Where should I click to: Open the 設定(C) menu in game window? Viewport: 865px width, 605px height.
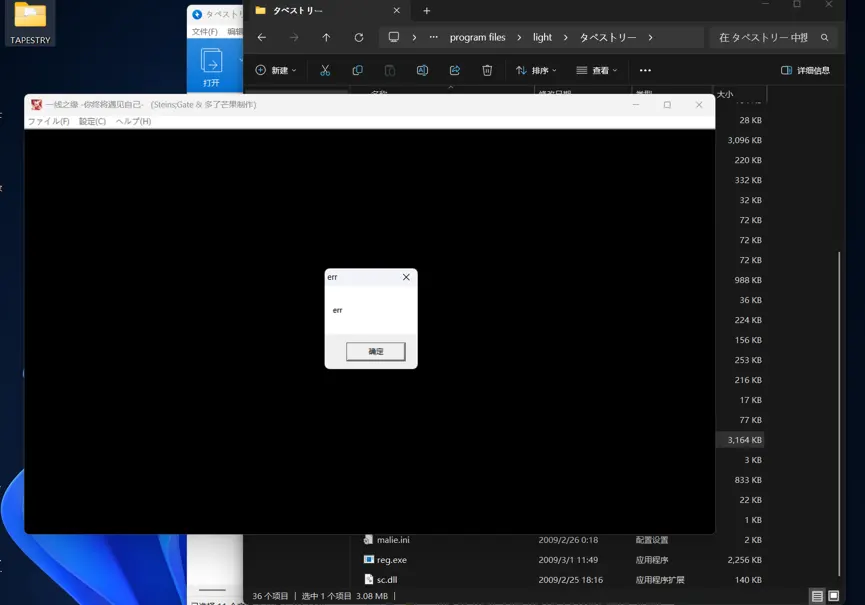(x=92, y=121)
